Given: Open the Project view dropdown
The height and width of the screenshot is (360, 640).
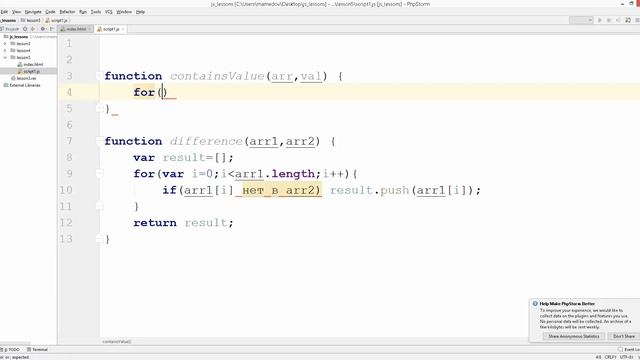Looking at the screenshot, I should click(10, 29).
